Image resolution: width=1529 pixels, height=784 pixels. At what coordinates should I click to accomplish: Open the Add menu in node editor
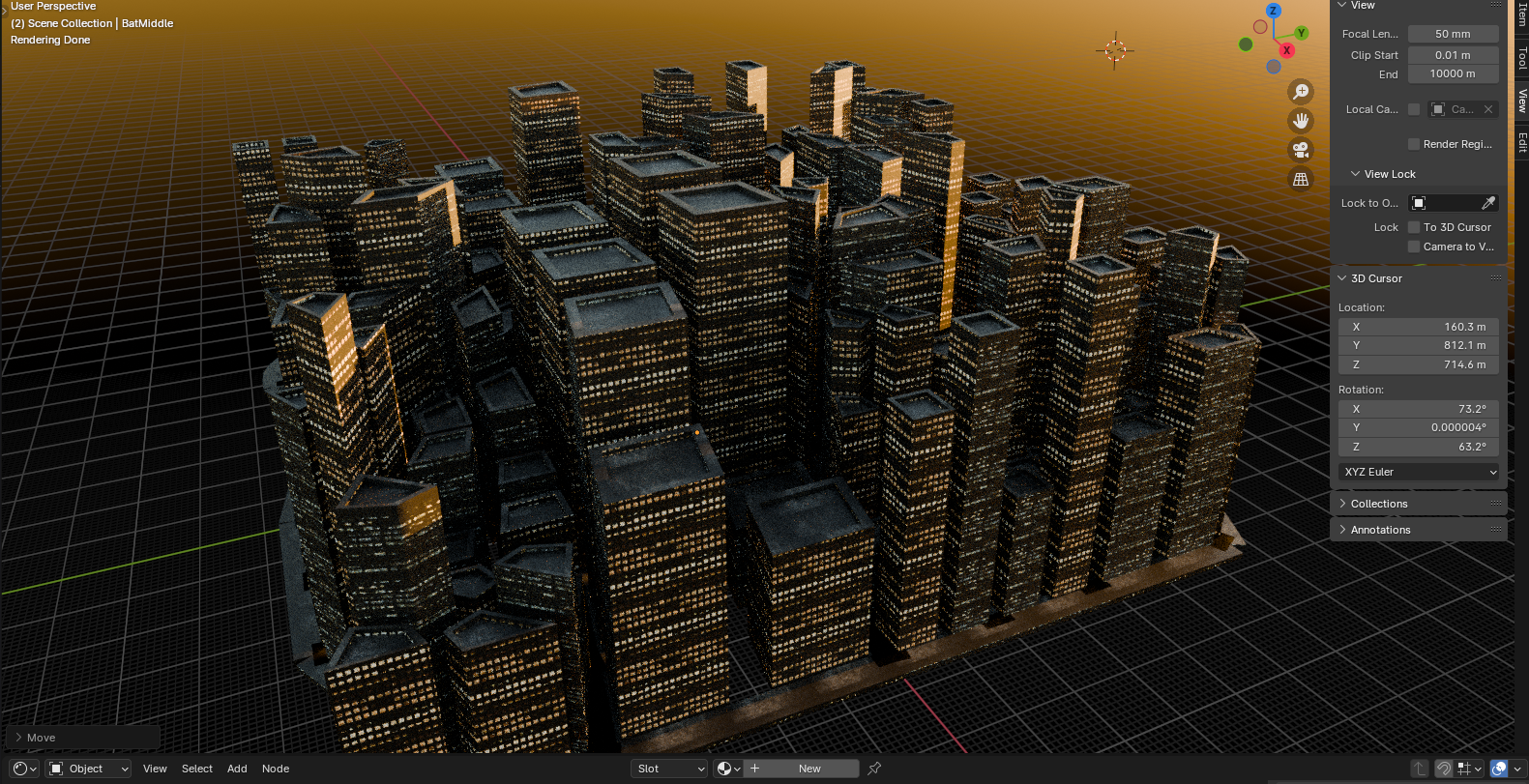tap(237, 769)
